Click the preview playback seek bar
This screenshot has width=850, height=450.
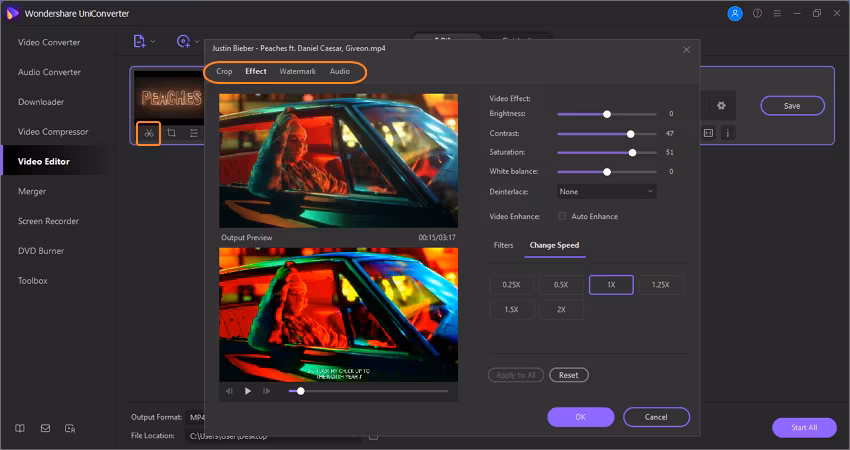[369, 391]
